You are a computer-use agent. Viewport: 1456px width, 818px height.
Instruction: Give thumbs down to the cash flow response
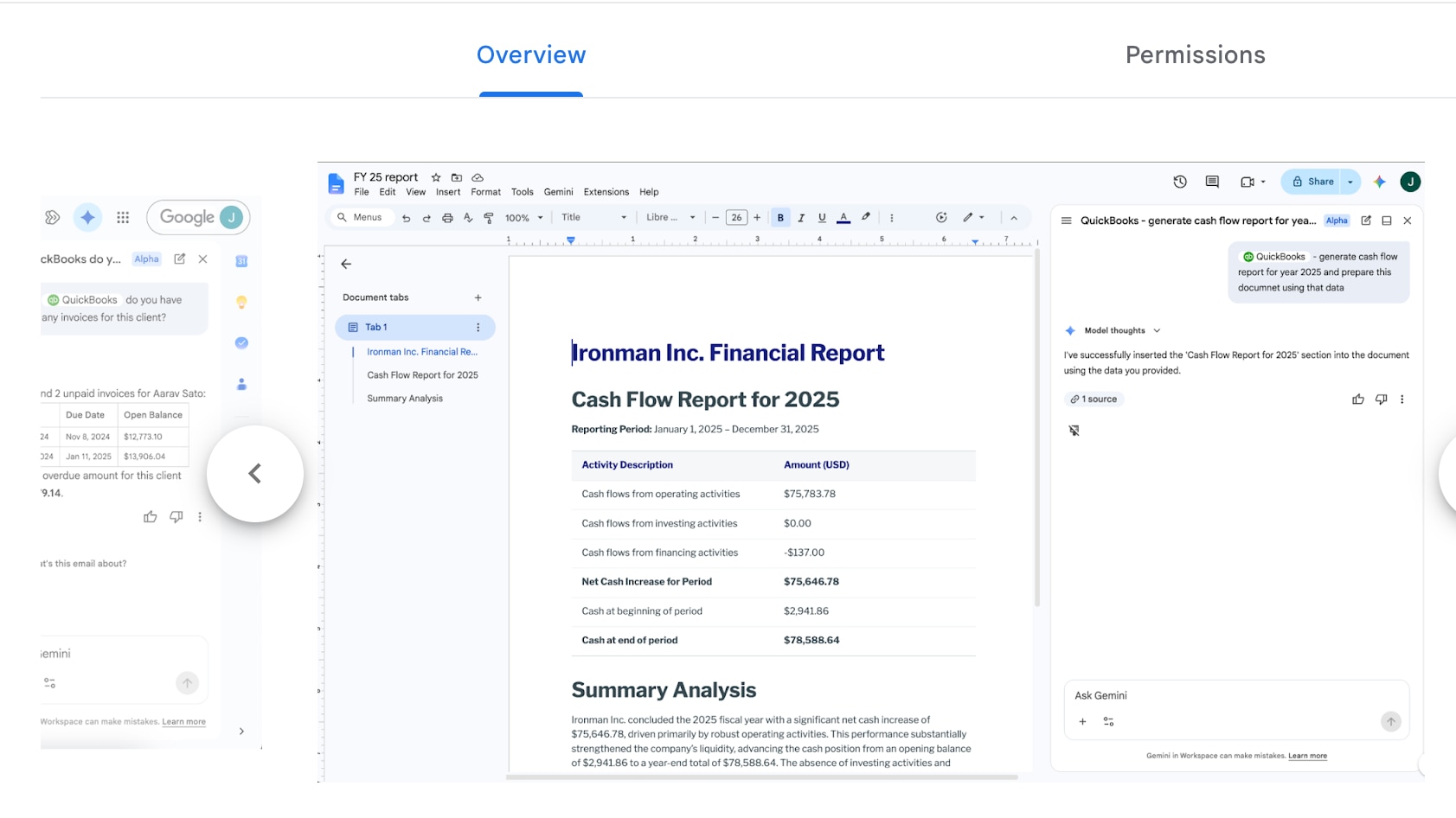[x=1381, y=399]
